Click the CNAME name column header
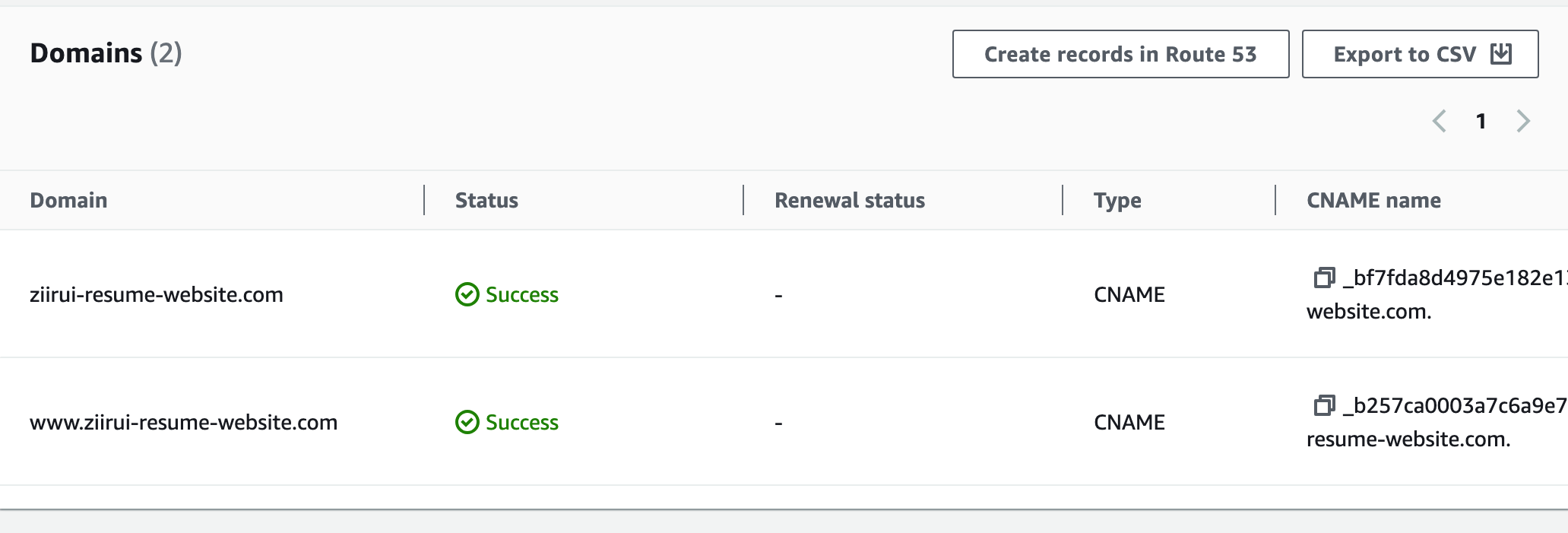The image size is (1568, 533). (x=1373, y=200)
